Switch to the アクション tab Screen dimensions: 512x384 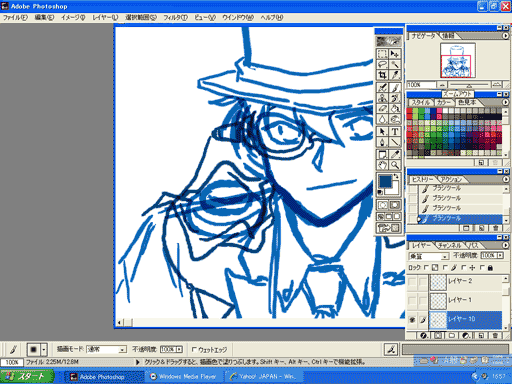pyautogui.click(x=451, y=179)
